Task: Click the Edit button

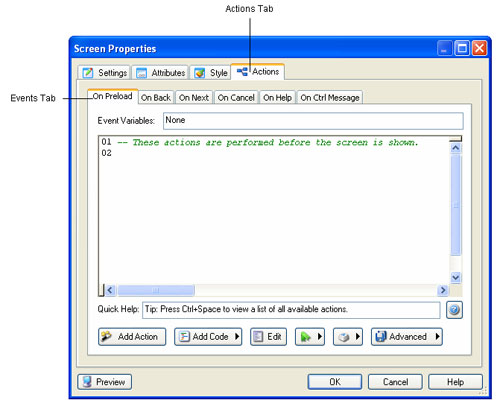Action: 268,337
